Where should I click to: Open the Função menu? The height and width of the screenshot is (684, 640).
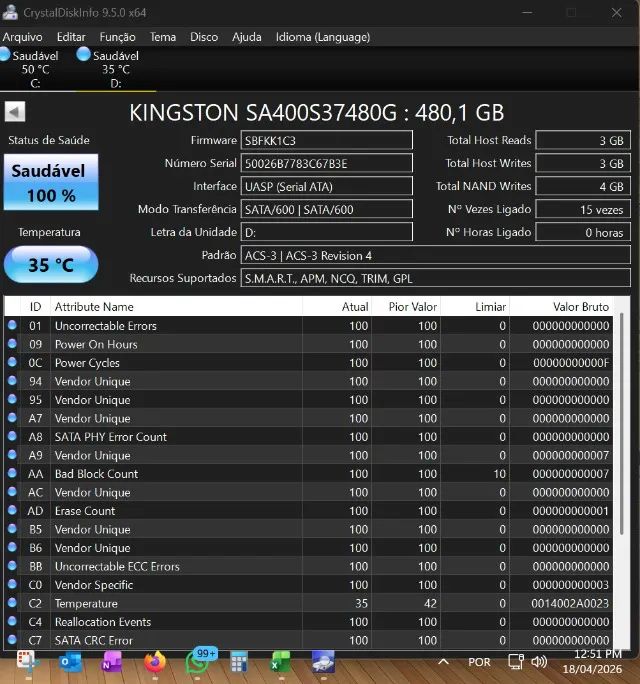[117, 37]
